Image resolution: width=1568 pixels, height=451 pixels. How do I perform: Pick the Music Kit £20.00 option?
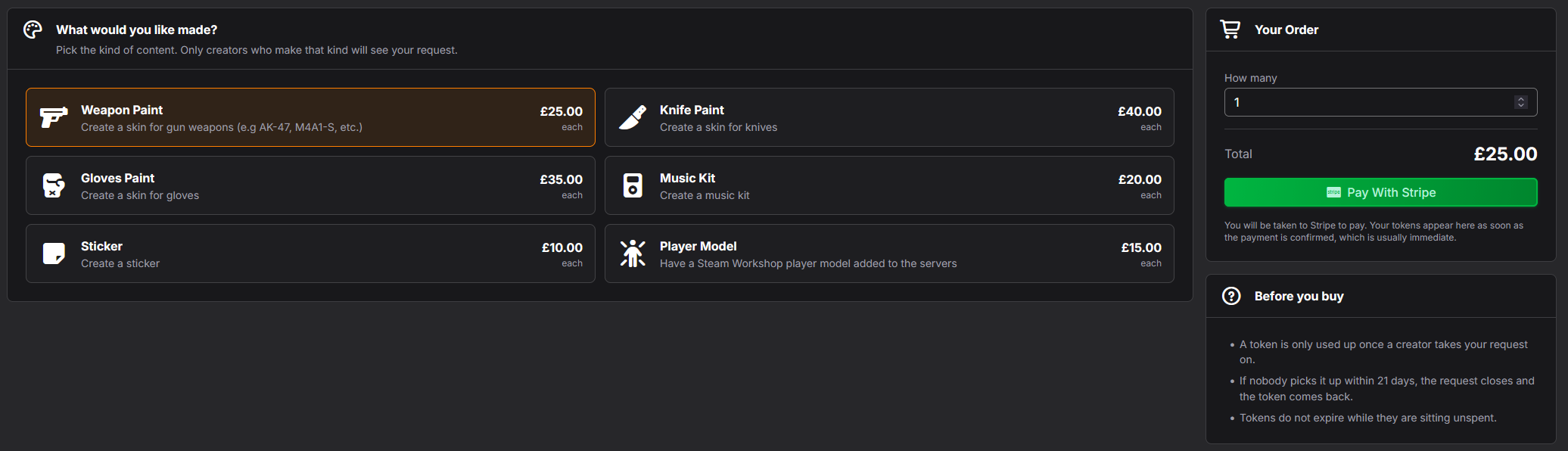(x=889, y=185)
